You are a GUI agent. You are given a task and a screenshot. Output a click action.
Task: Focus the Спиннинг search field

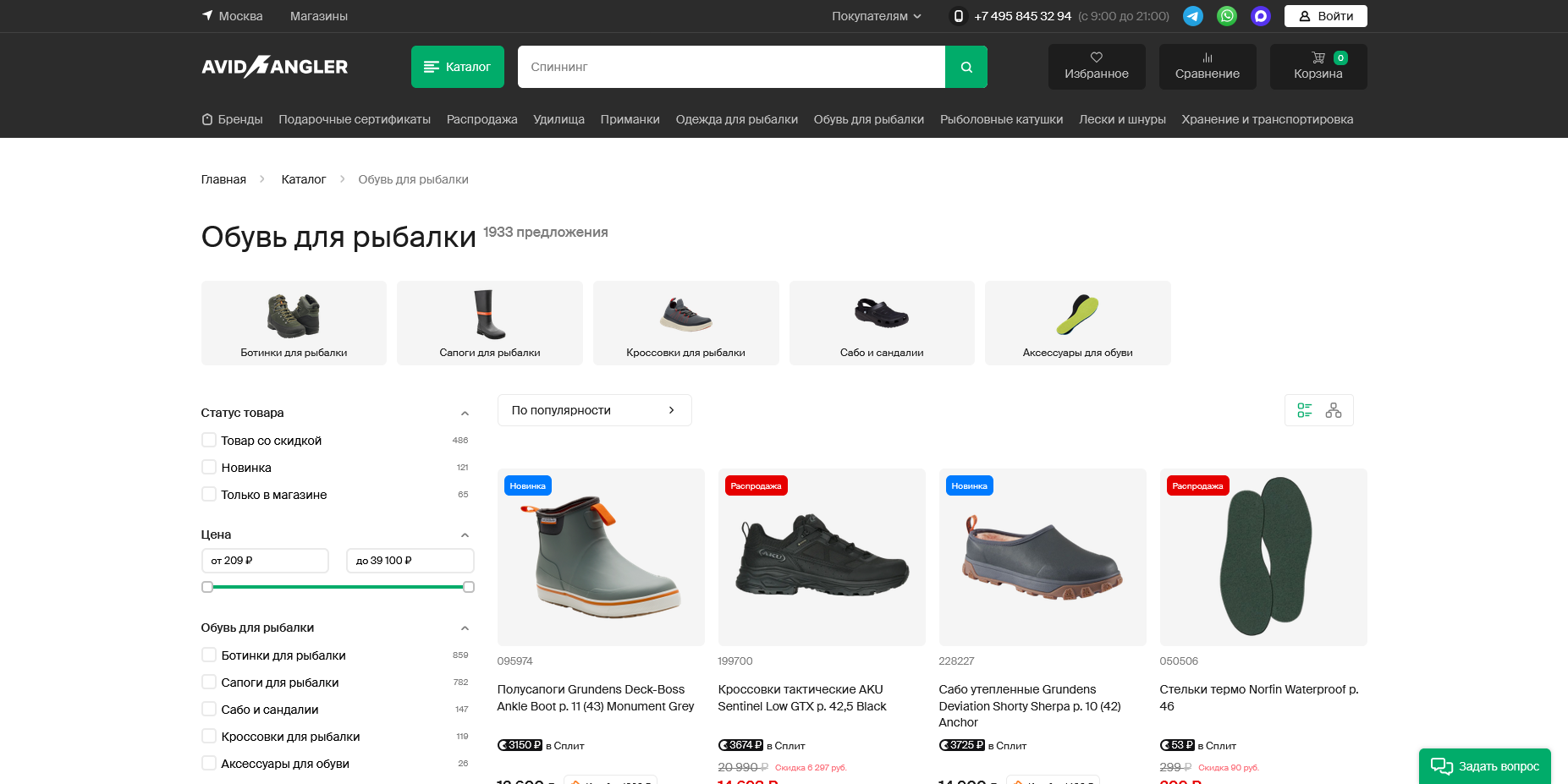(x=731, y=67)
